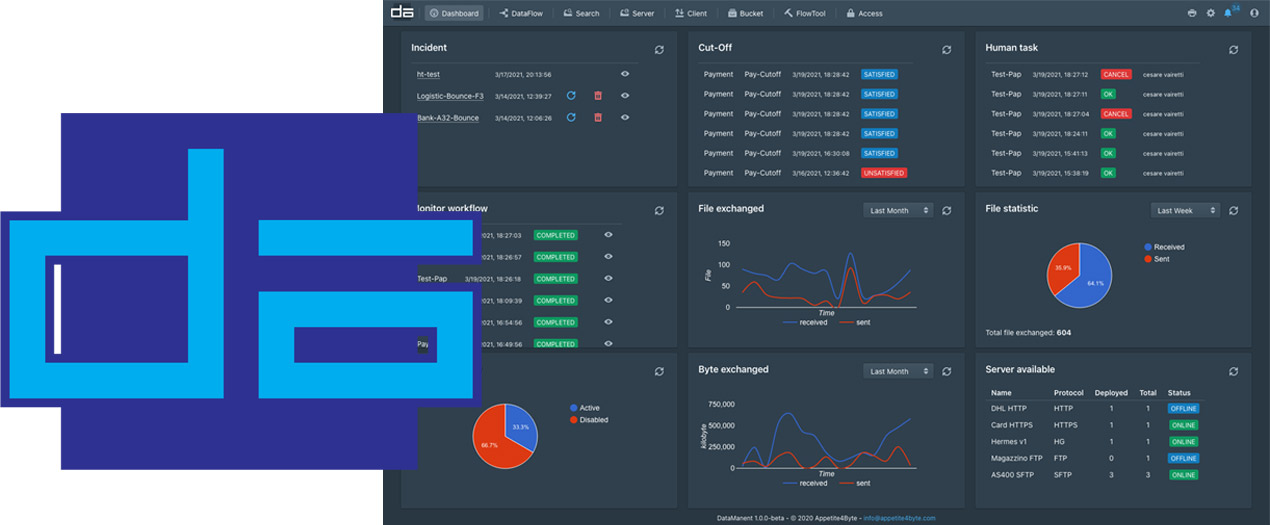Image resolution: width=1270 pixels, height=525 pixels.
Task: Open Byte exchanged Last Month dropdown
Action: [898, 371]
